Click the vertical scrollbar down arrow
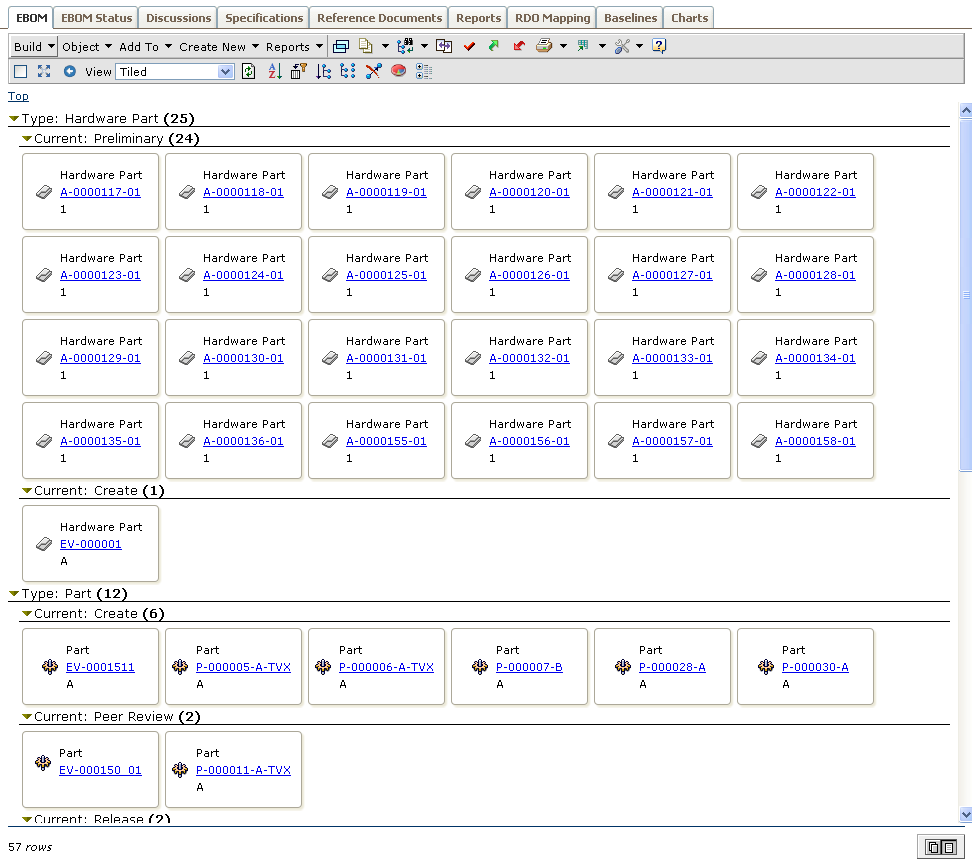Screen dimensions: 972x868 pos(965,815)
